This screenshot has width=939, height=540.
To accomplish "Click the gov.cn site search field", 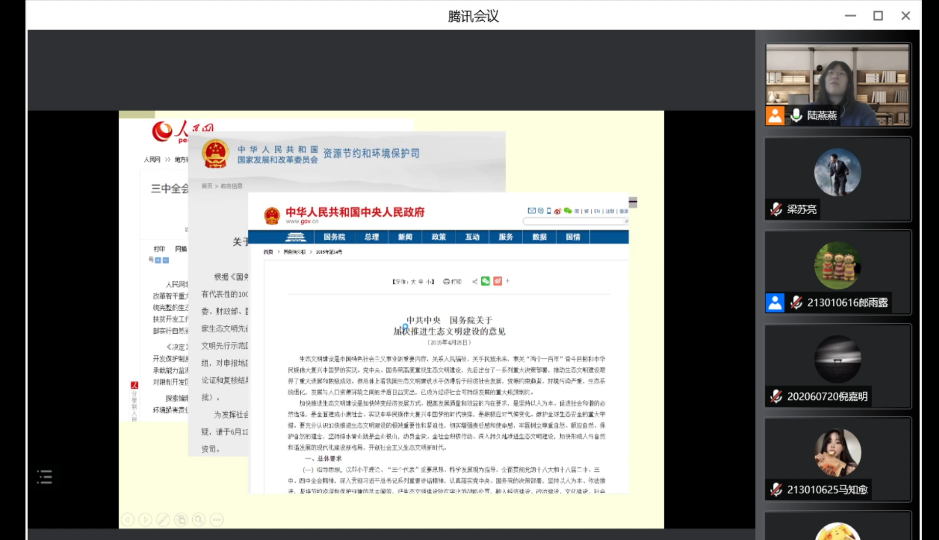I will [568, 220].
